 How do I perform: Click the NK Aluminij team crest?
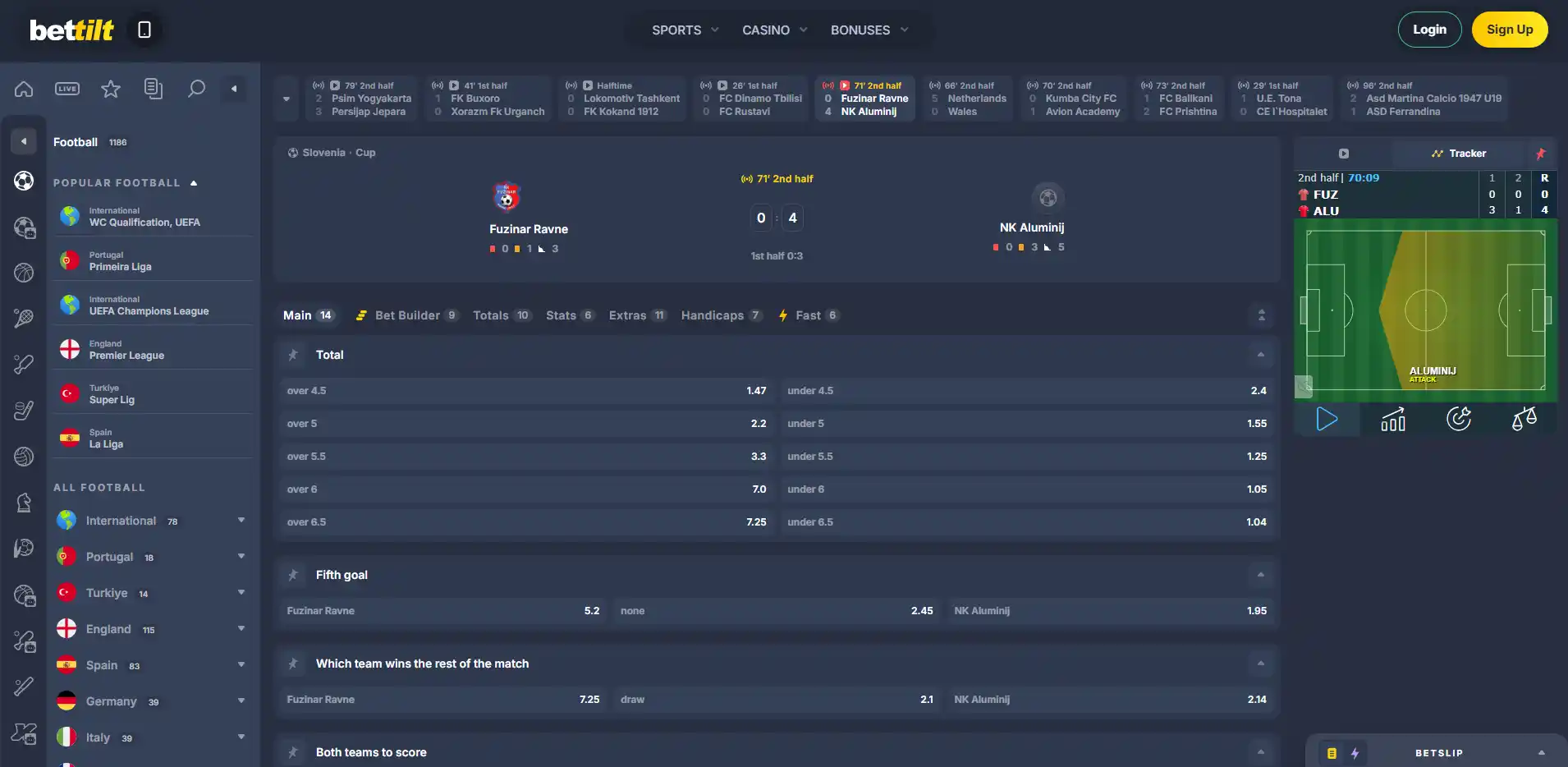point(1048,197)
